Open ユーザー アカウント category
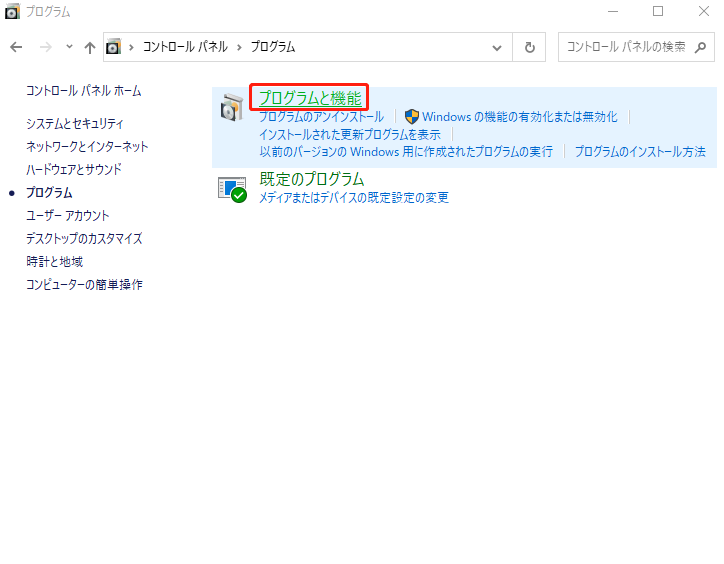724x564 pixels. [68, 216]
